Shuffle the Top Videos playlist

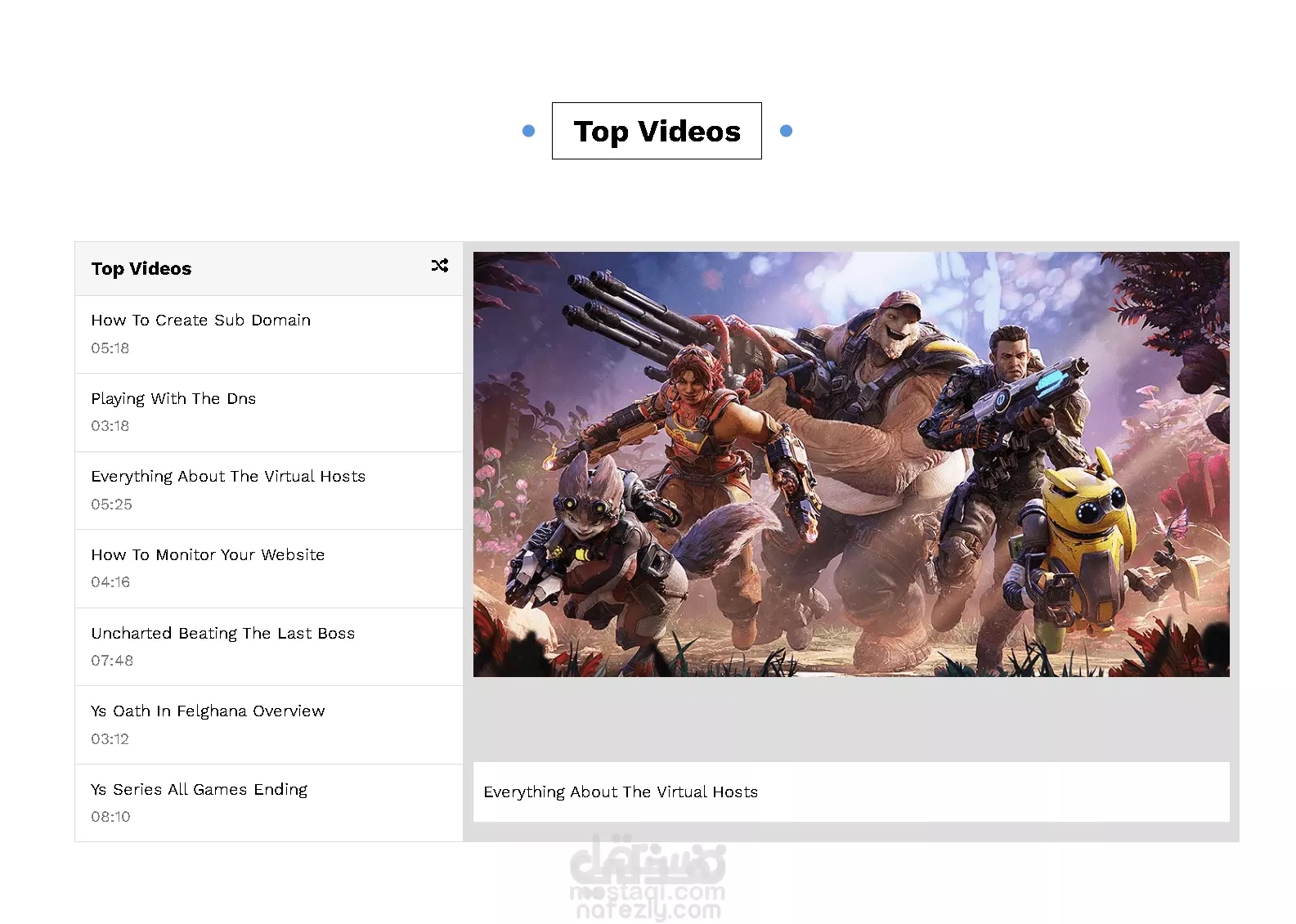point(440,266)
